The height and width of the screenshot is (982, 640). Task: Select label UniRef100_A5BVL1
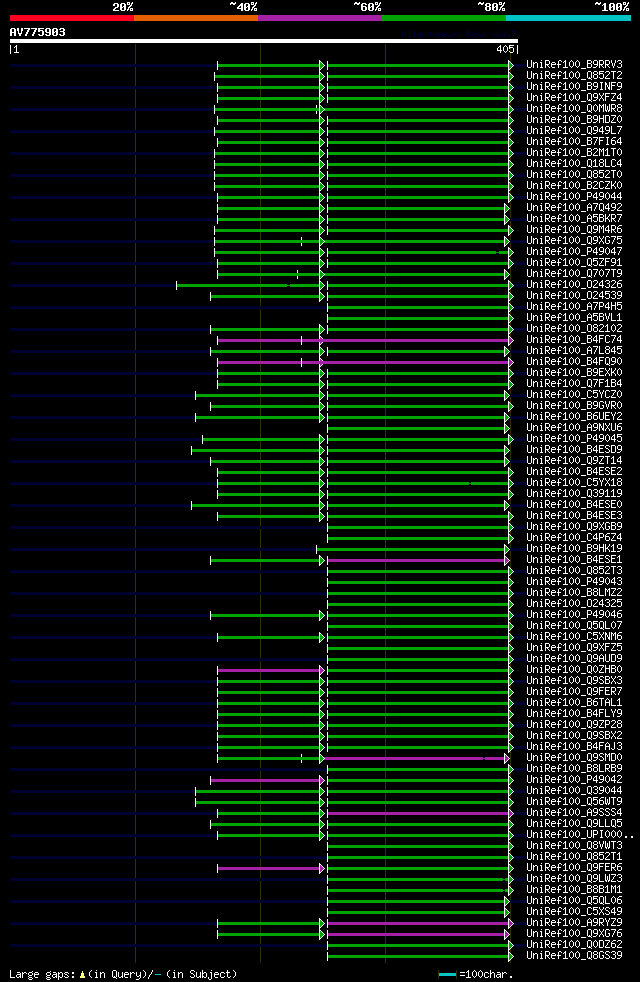pos(574,318)
